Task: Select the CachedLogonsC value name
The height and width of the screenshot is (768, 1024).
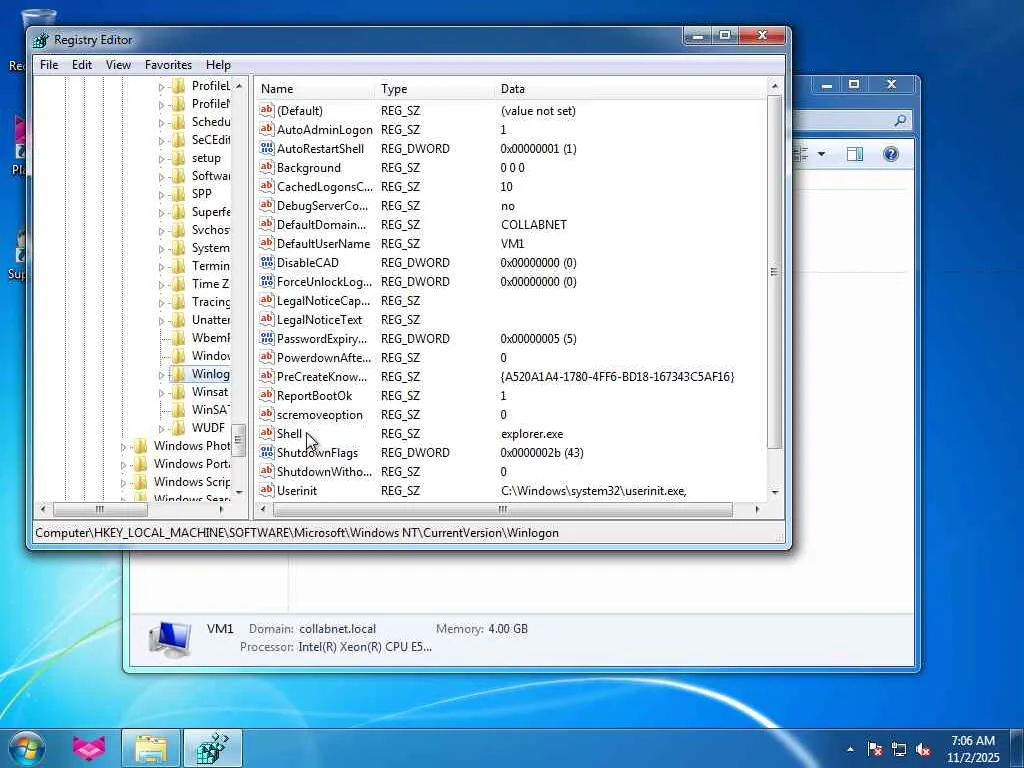Action: 325,187
